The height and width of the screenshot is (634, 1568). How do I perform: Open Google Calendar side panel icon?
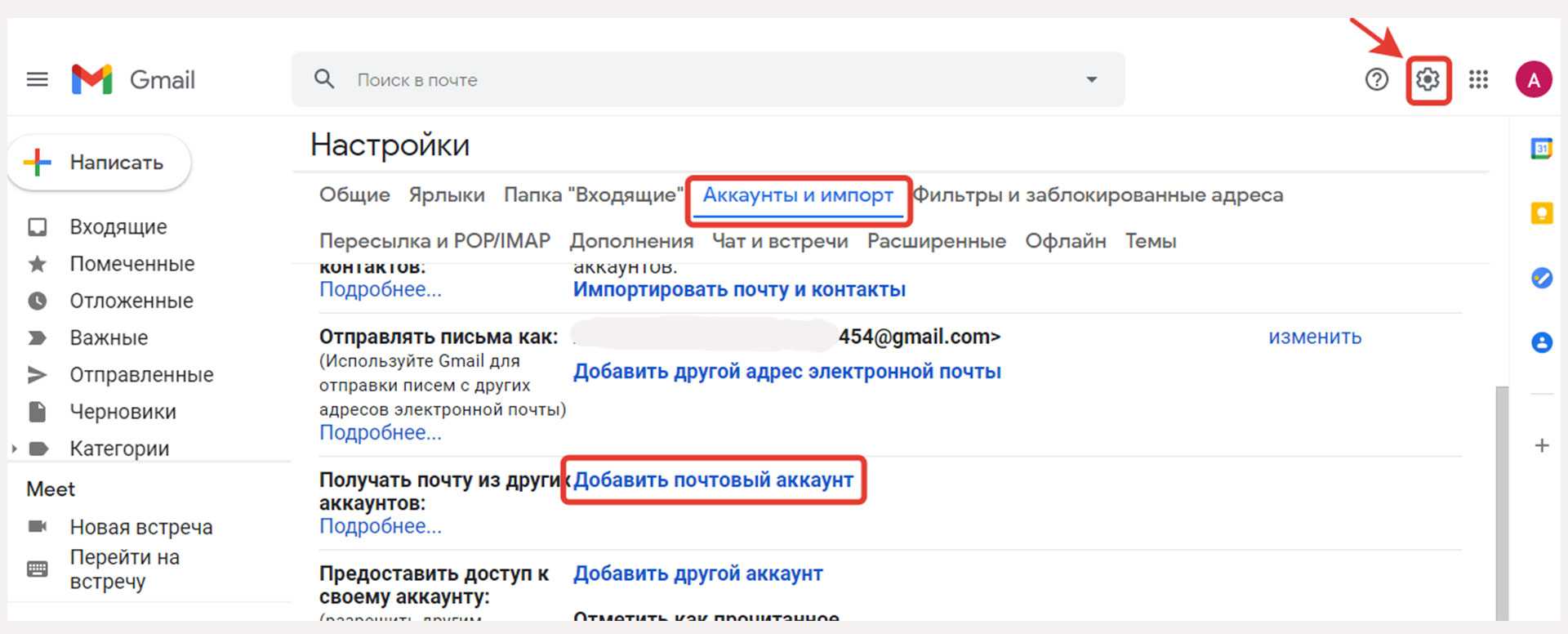point(1541,149)
